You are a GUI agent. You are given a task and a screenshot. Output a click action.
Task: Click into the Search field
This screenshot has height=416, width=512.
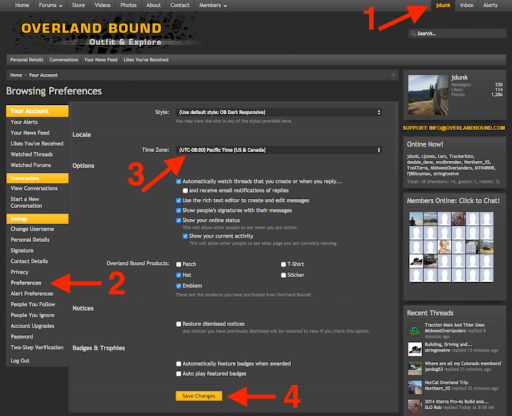click(x=457, y=33)
